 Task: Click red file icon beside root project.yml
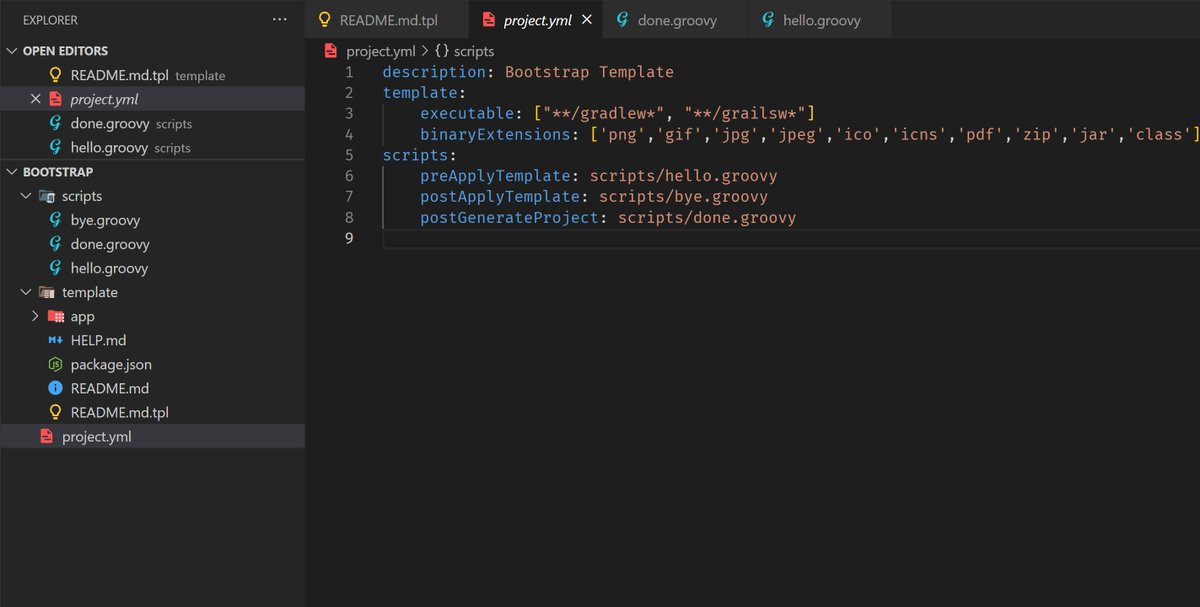[x=46, y=436]
